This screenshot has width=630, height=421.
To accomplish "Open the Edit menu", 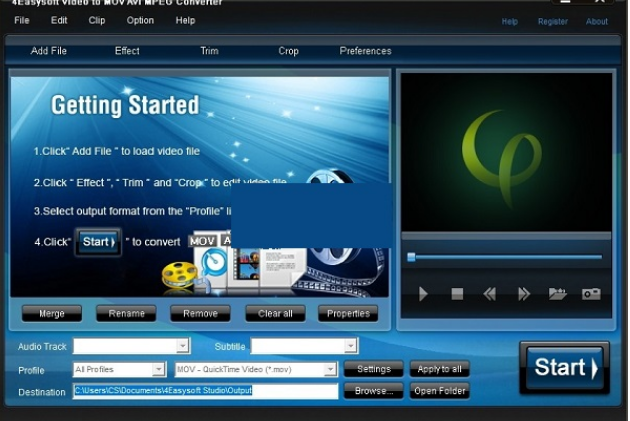I will tap(59, 20).
